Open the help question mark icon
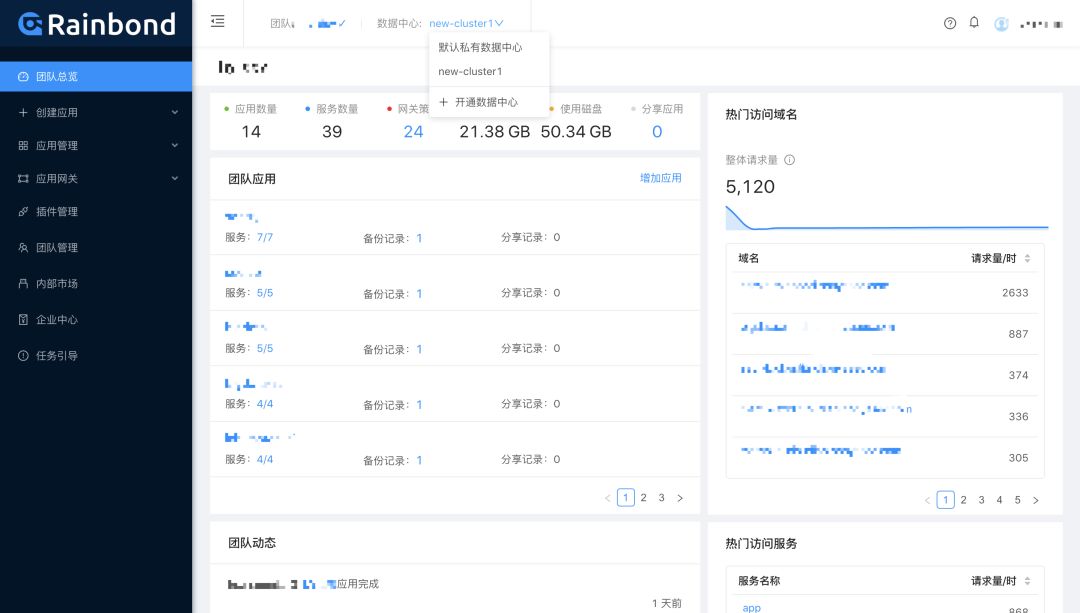The width and height of the screenshot is (1080, 613). [x=950, y=23]
